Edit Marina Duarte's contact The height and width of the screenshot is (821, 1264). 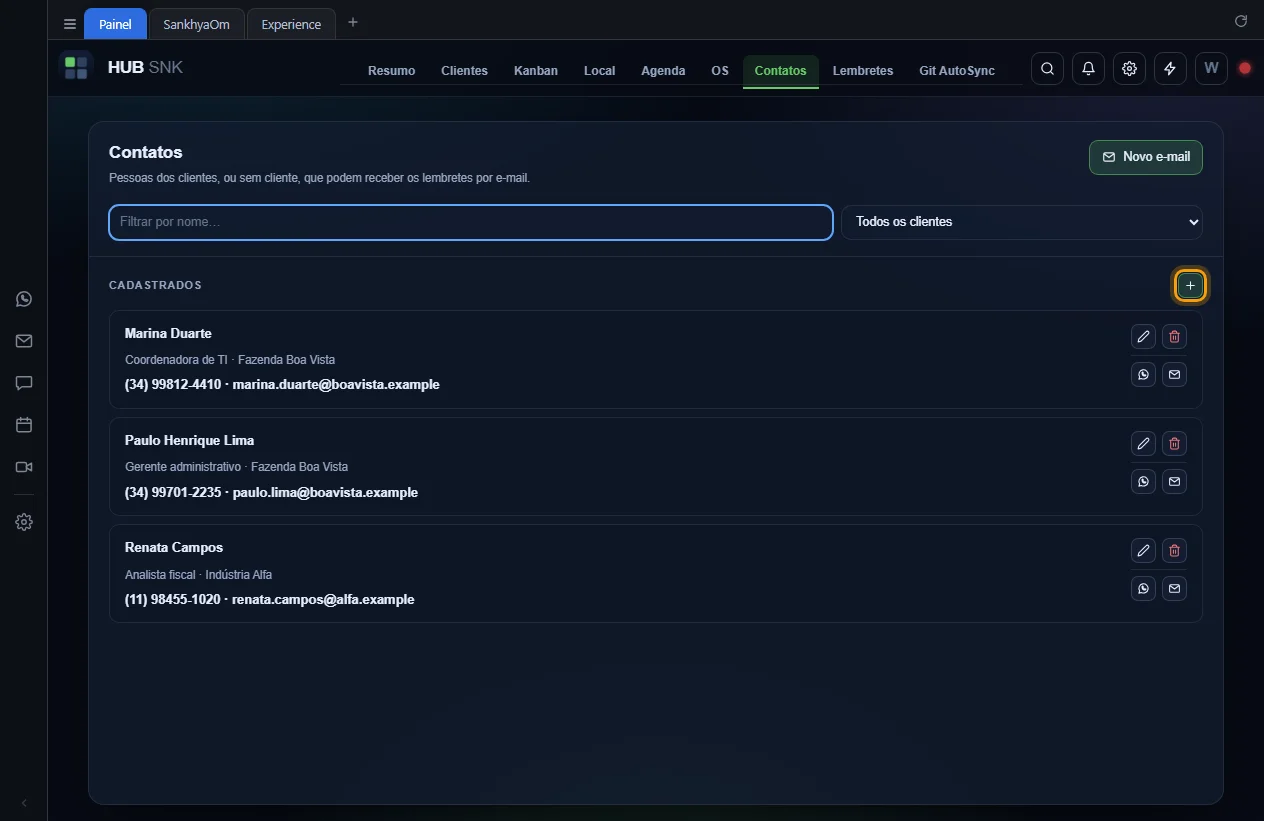tap(1143, 336)
